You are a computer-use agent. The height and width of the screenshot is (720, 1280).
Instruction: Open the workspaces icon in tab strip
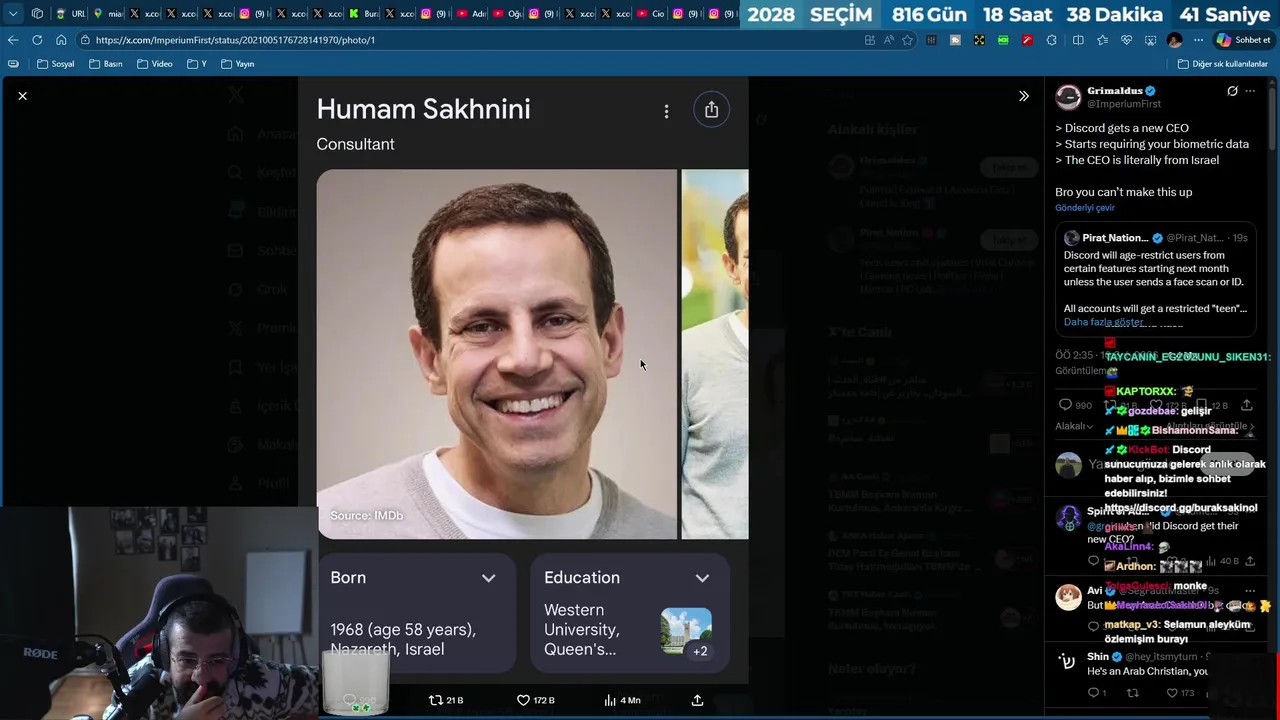pyautogui.click(x=37, y=14)
